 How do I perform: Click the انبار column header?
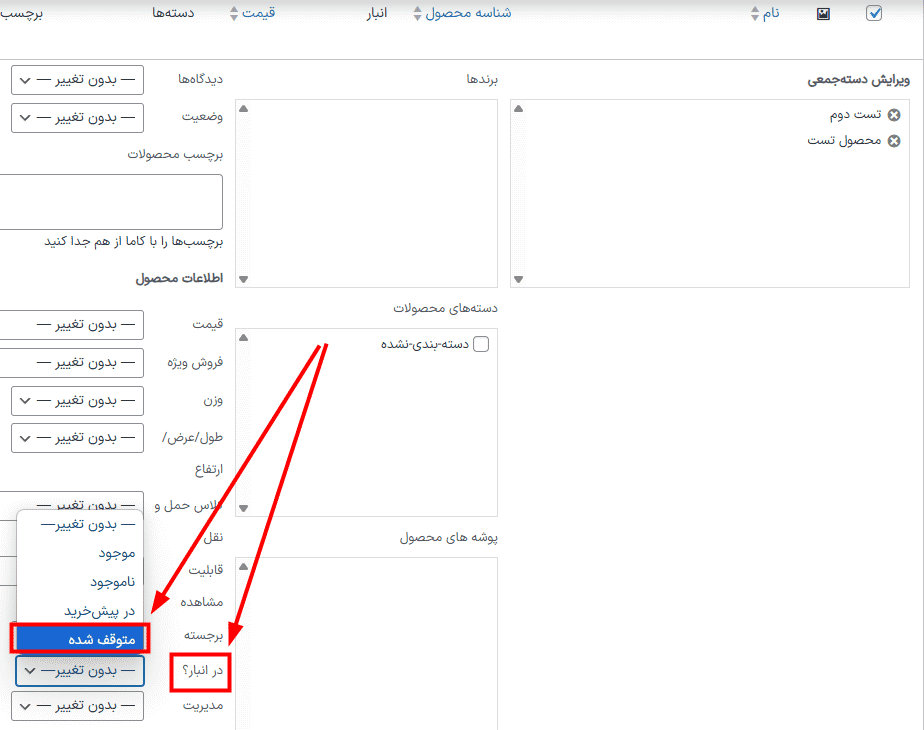click(x=377, y=13)
